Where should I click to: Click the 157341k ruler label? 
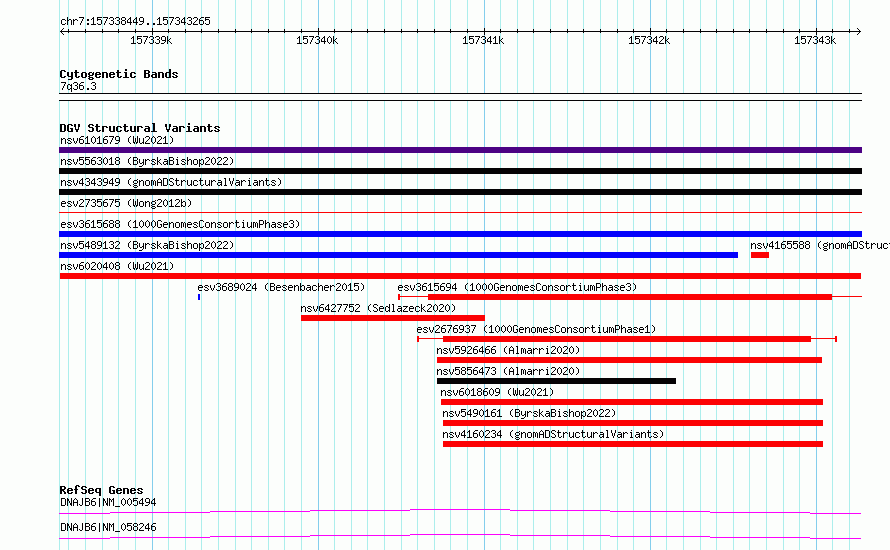coord(483,40)
